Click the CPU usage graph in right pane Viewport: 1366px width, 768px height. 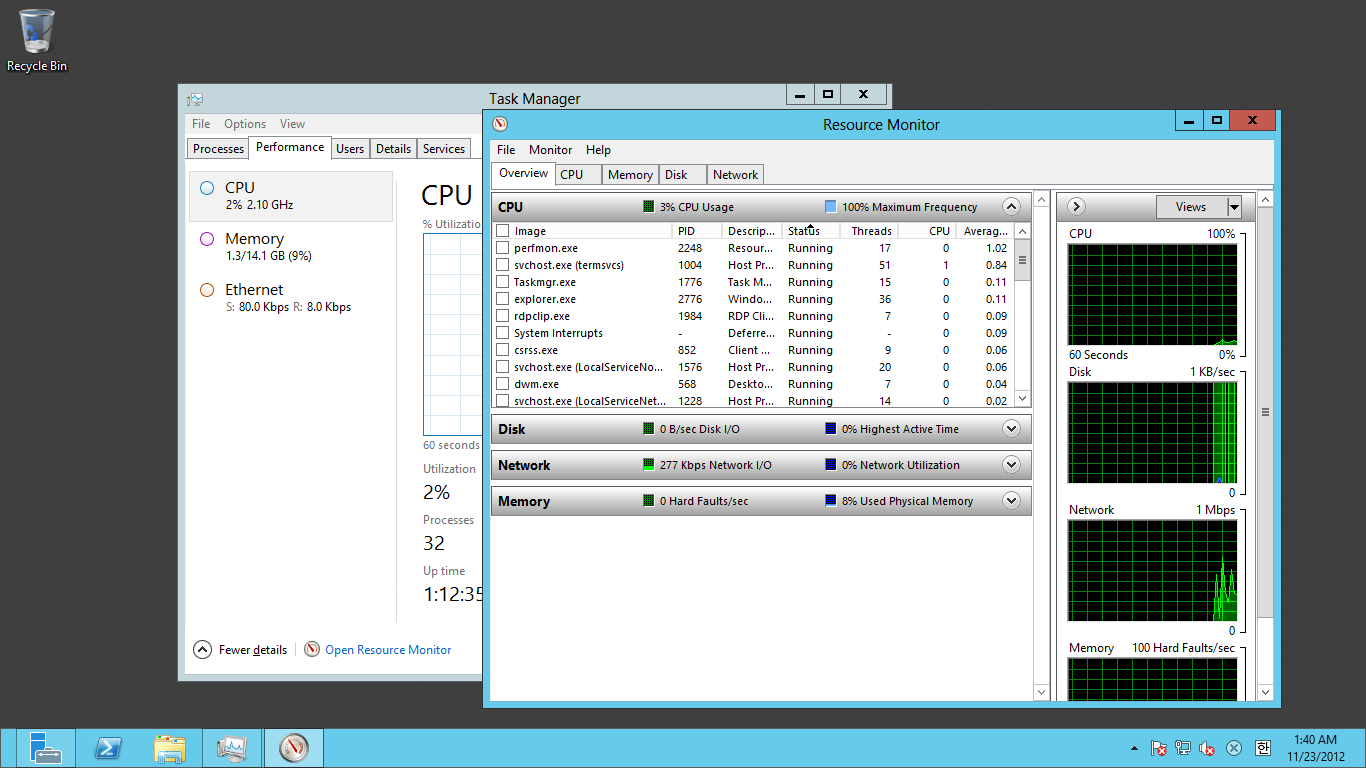pos(1152,294)
